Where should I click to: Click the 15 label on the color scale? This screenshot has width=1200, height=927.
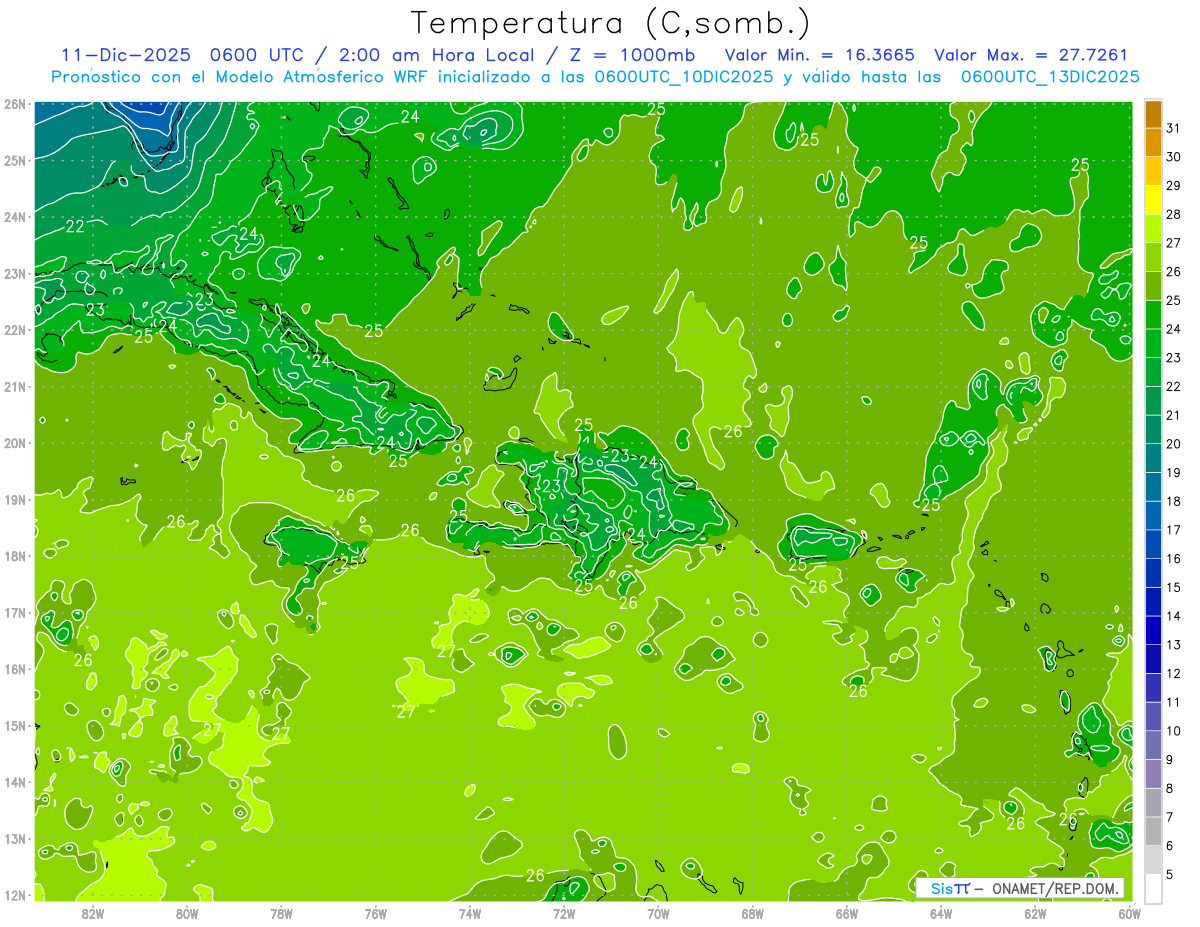[x=1173, y=587]
